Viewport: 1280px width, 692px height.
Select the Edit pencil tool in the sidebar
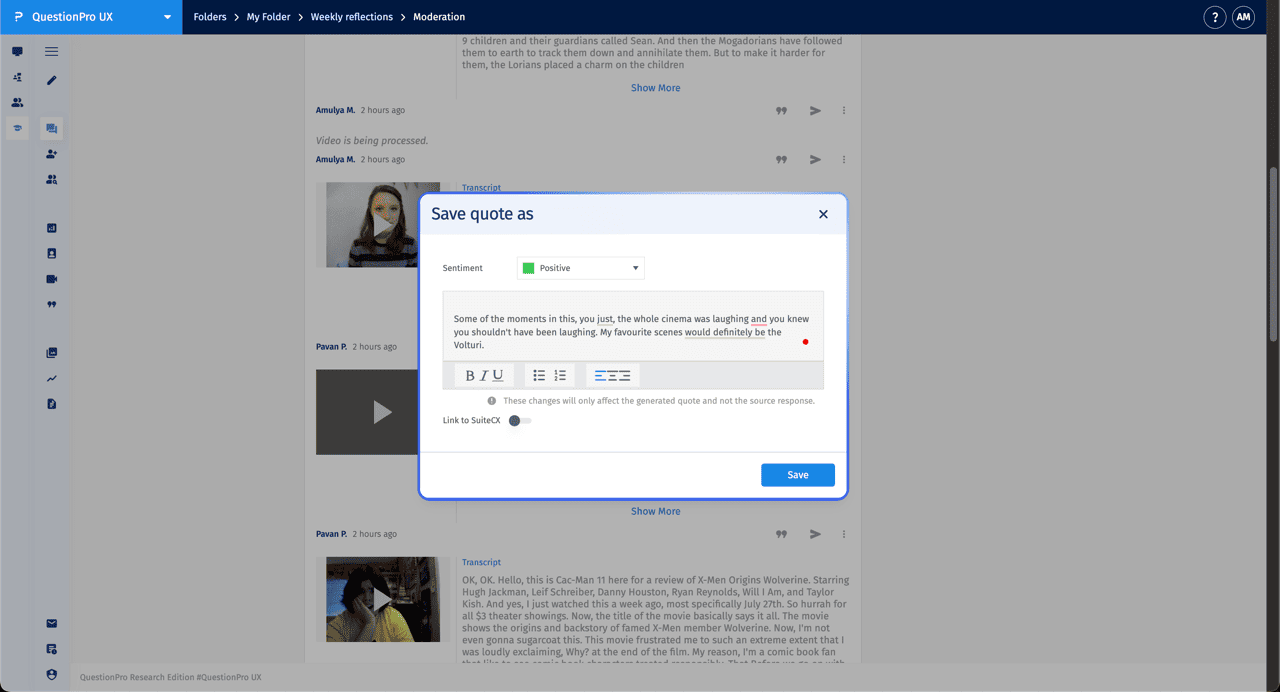pos(51,80)
